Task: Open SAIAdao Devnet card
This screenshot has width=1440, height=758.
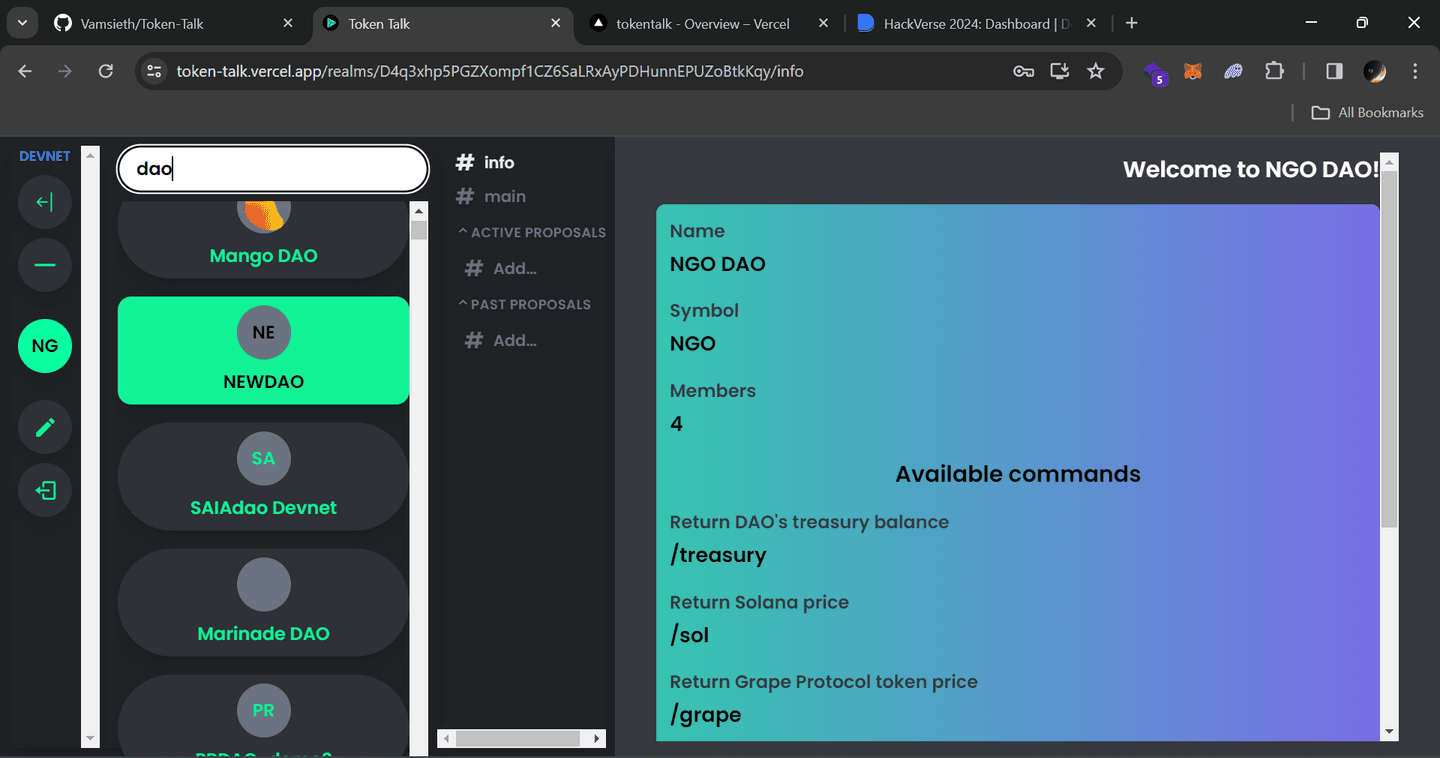Action: (x=263, y=476)
